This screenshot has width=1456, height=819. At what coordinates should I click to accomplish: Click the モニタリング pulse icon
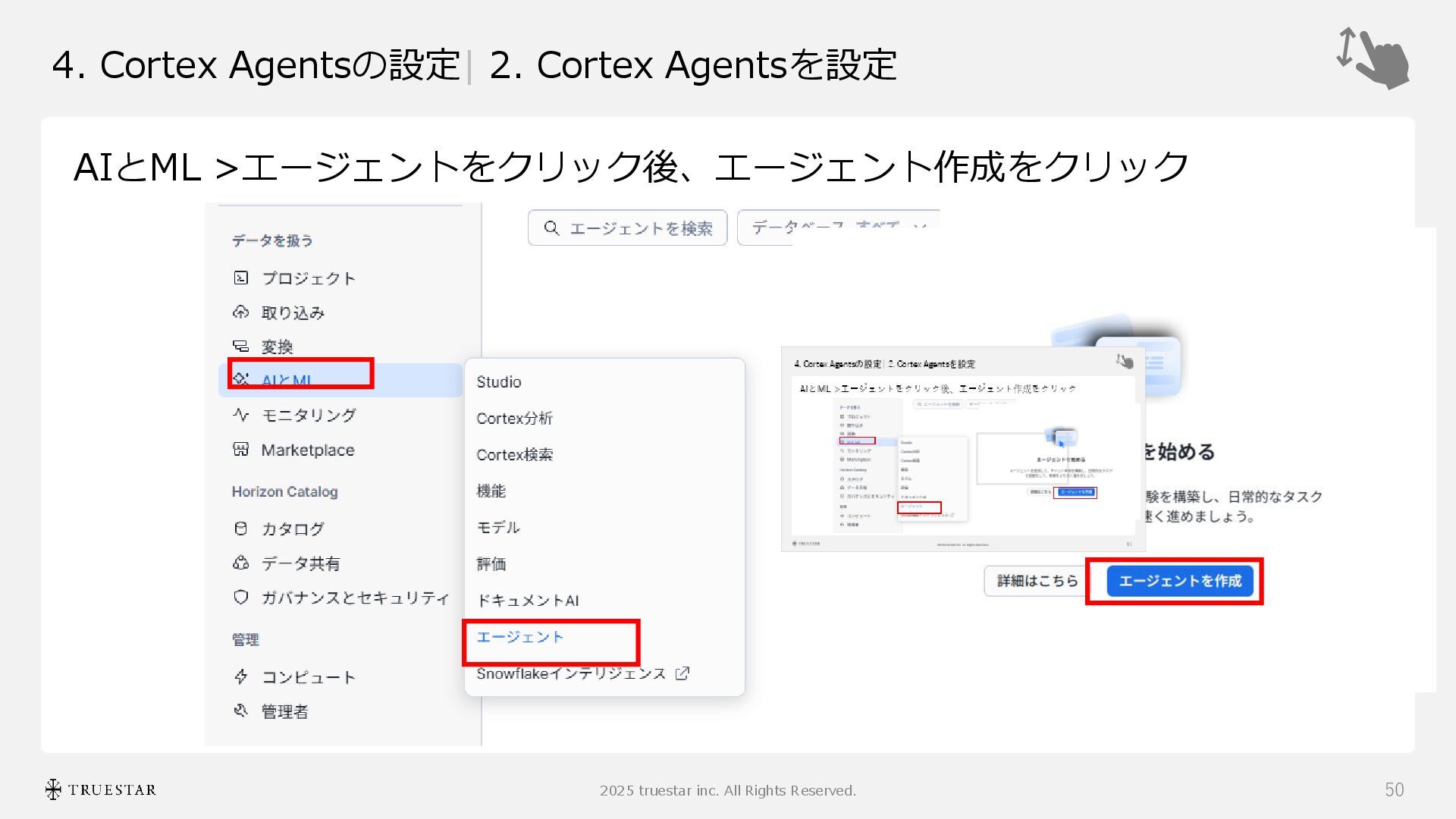point(241,415)
